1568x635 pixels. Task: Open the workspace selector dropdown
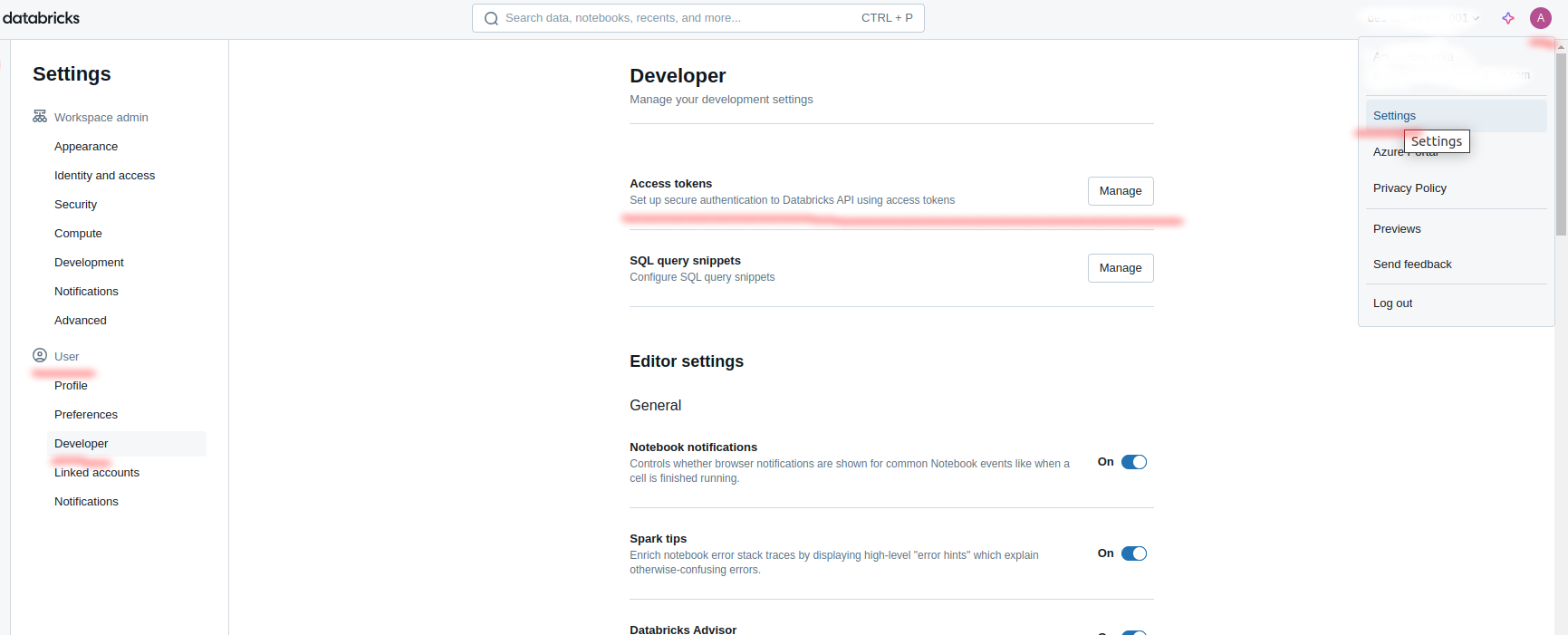(1422, 18)
